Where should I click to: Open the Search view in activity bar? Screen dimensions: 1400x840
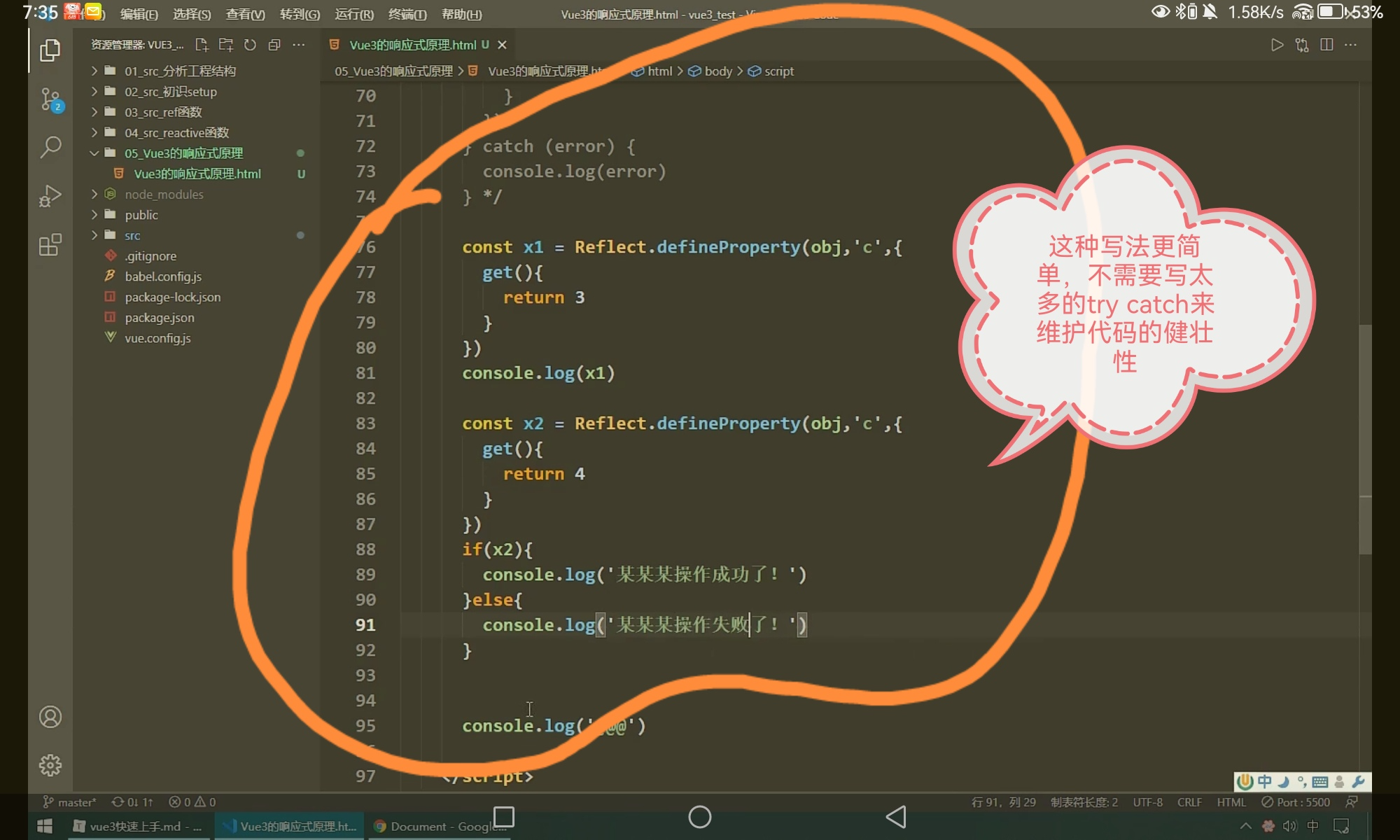click(x=50, y=147)
